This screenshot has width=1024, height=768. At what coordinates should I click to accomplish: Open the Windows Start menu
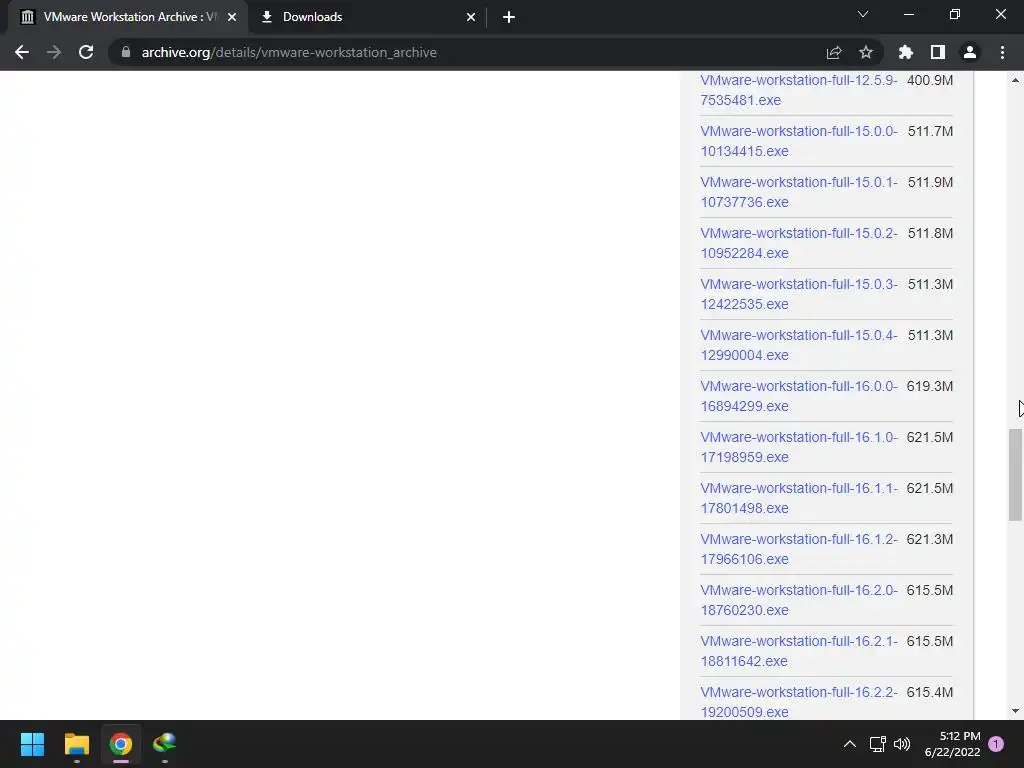point(32,744)
